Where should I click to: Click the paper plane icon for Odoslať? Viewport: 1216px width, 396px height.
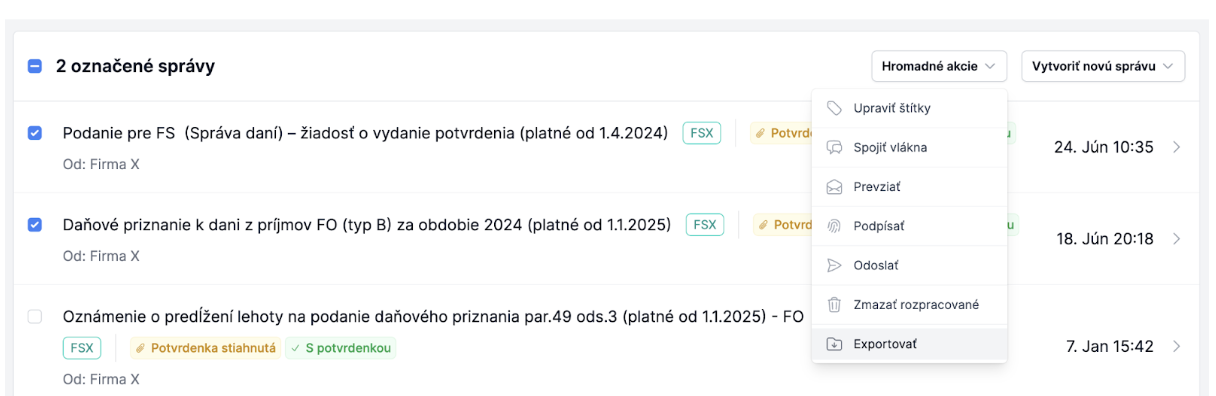coord(834,265)
